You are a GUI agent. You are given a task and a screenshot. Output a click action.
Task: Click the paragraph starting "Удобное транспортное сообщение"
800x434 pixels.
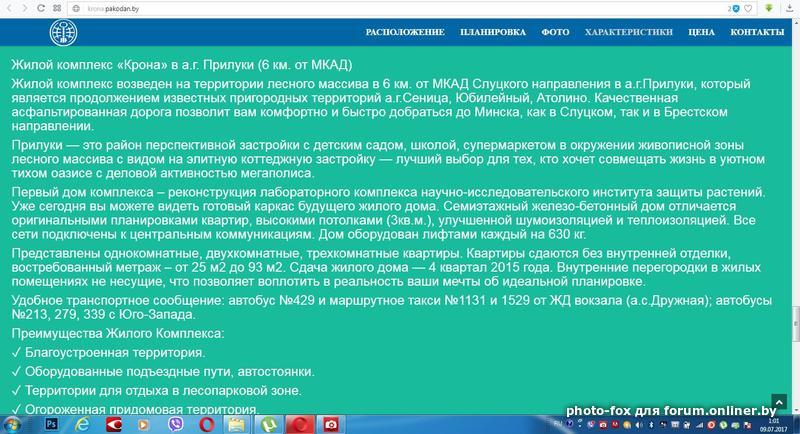coord(392,308)
